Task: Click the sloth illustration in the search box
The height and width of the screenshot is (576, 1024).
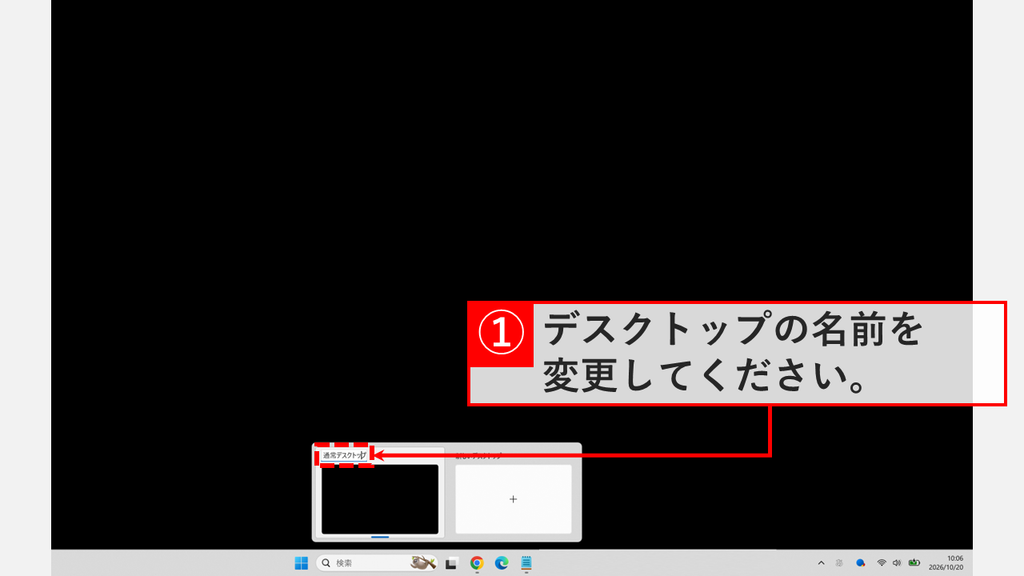Action: pos(423,562)
